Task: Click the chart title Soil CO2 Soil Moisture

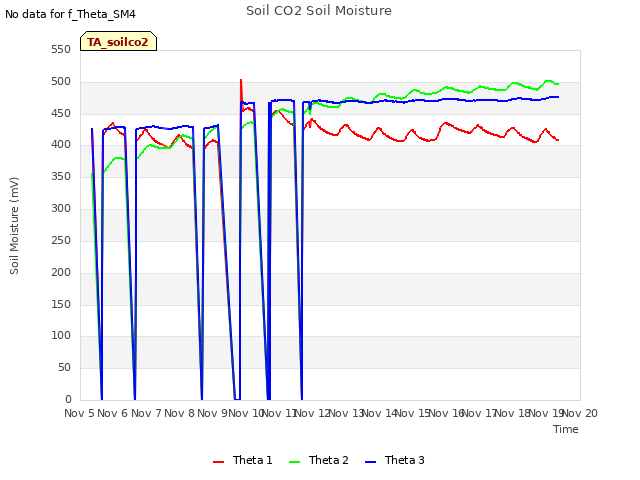Action: click(x=319, y=11)
